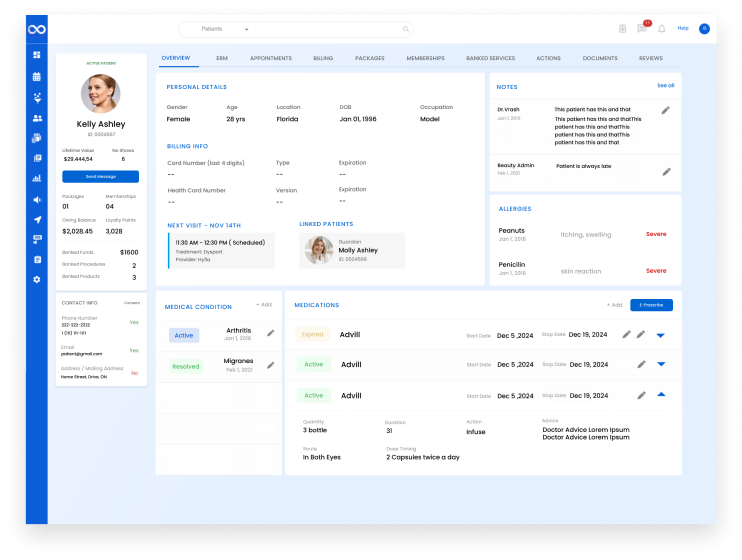This screenshot has width=742, height=560.
Task: Open the bar chart reports icon in sidebar
Action: (x=37, y=178)
